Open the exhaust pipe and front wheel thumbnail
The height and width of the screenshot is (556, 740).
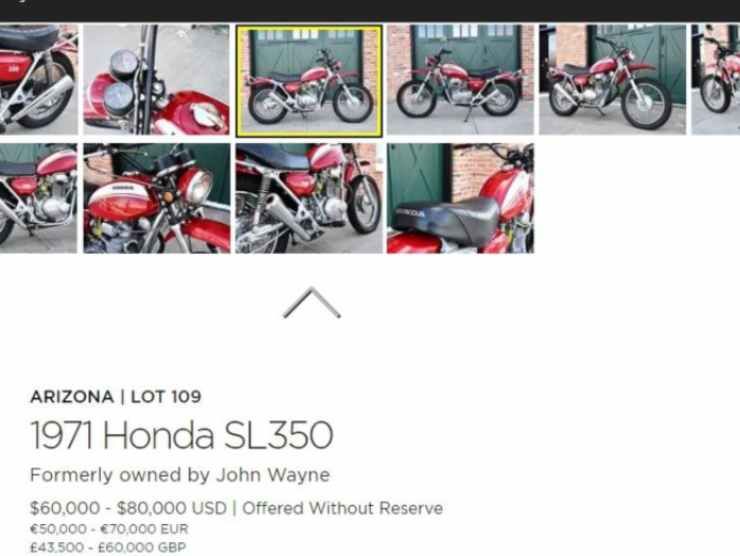(x=309, y=198)
